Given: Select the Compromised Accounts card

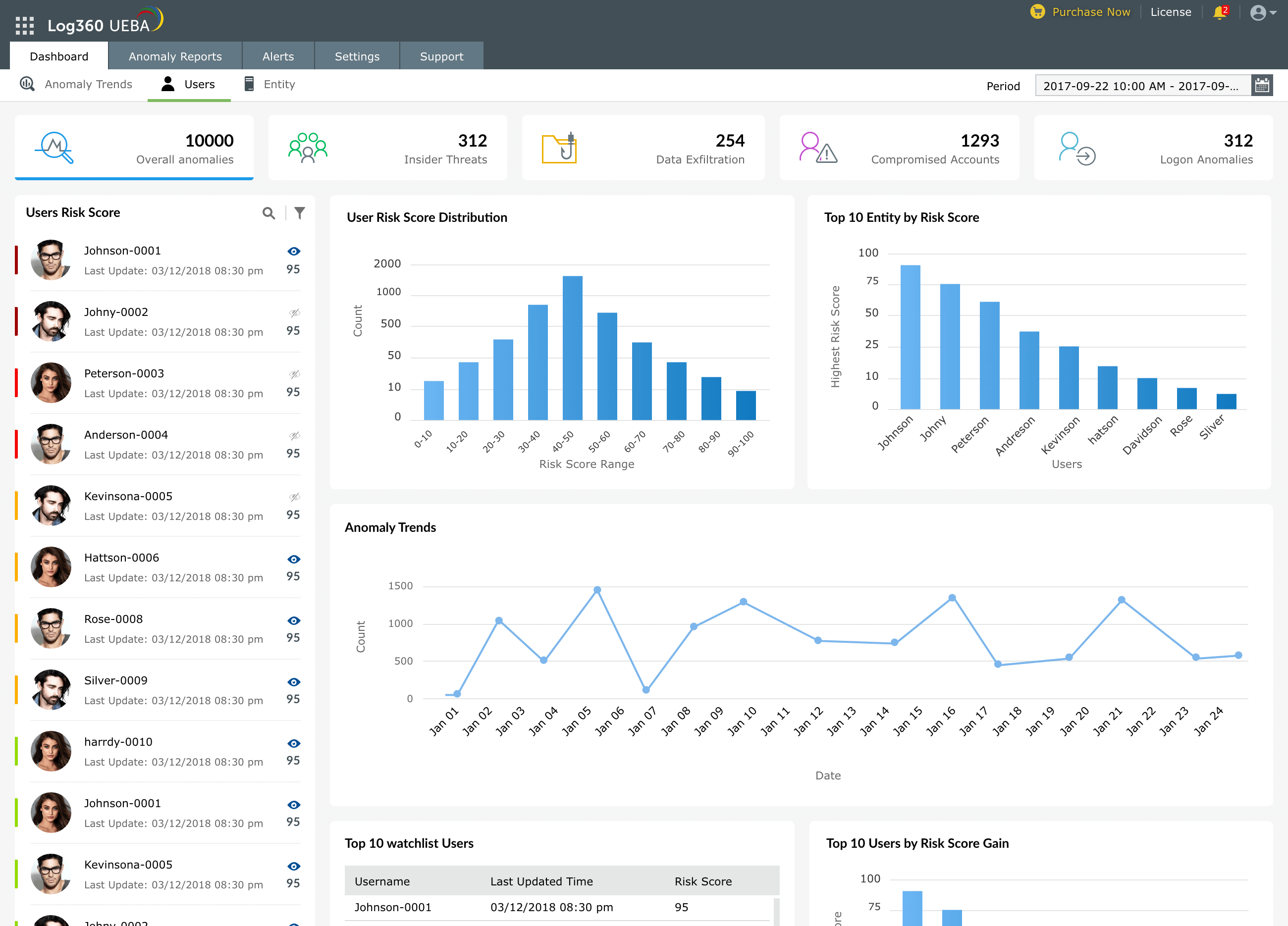Looking at the screenshot, I should (x=899, y=148).
